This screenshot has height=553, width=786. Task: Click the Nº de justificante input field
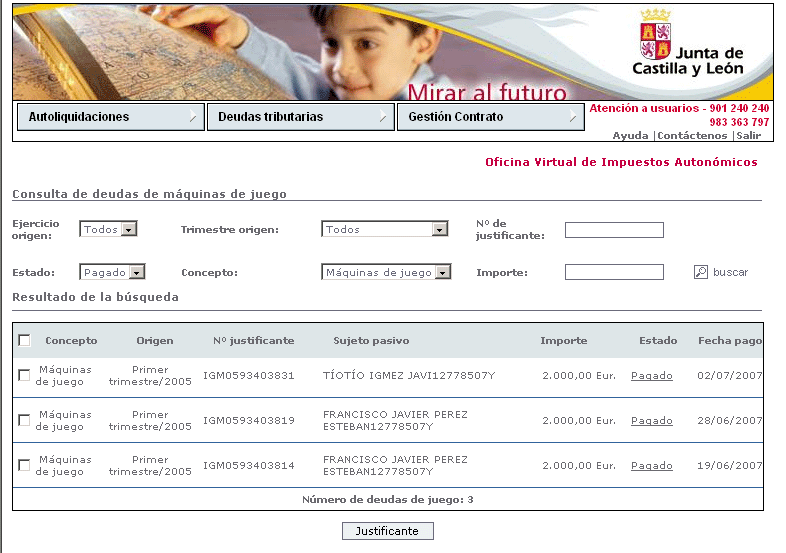click(614, 230)
